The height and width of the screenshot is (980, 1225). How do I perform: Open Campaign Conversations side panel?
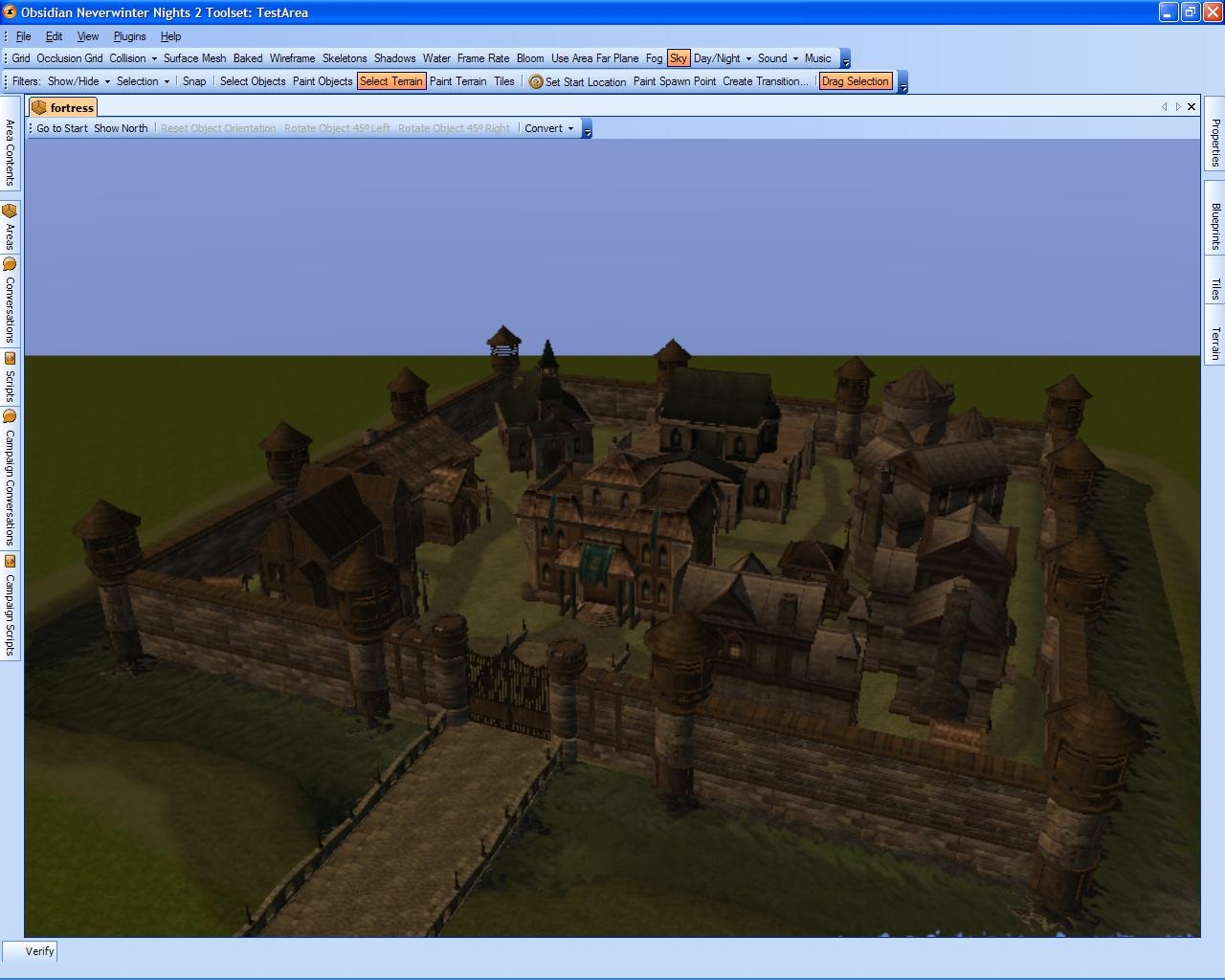coord(10,486)
